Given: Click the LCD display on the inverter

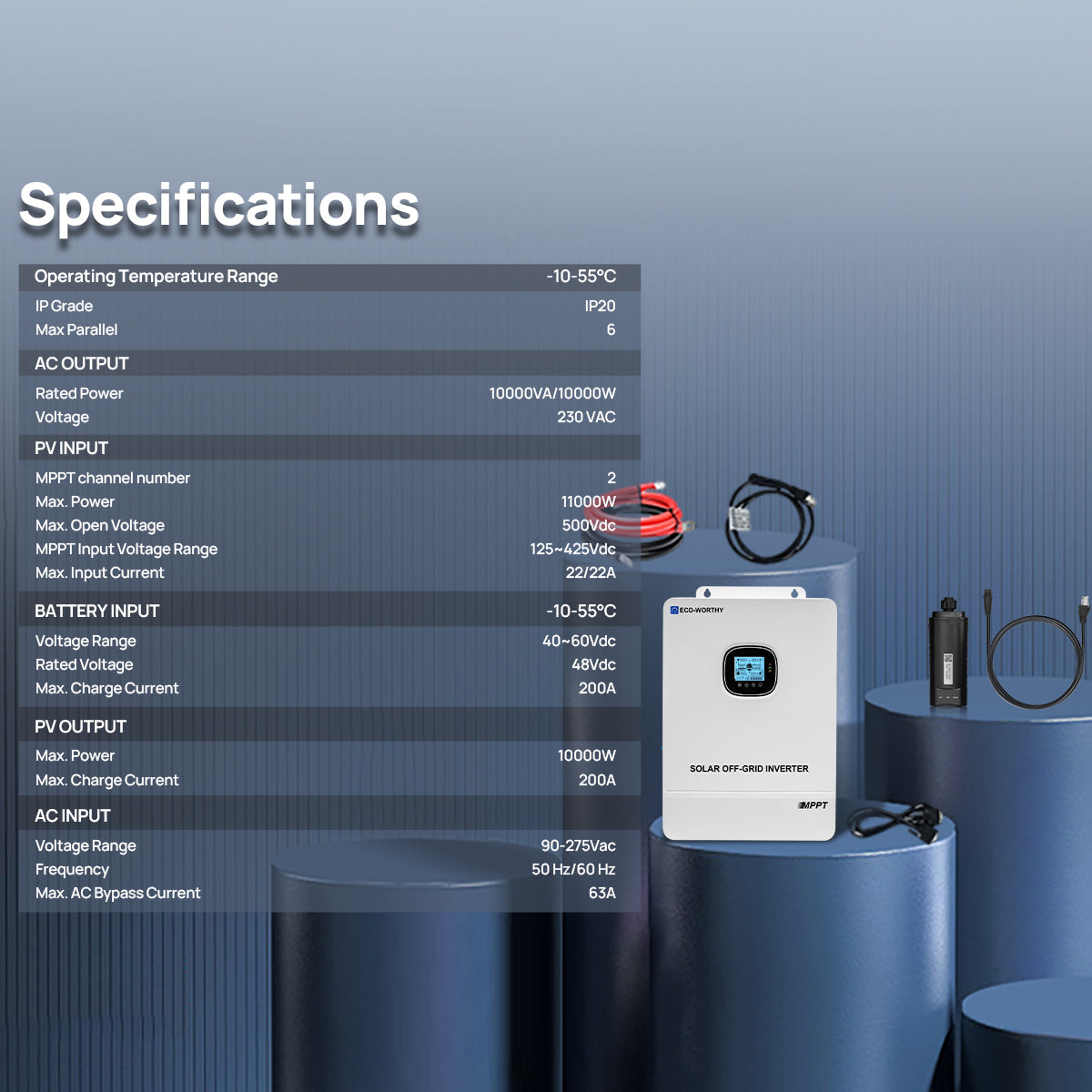Looking at the screenshot, I should [750, 671].
